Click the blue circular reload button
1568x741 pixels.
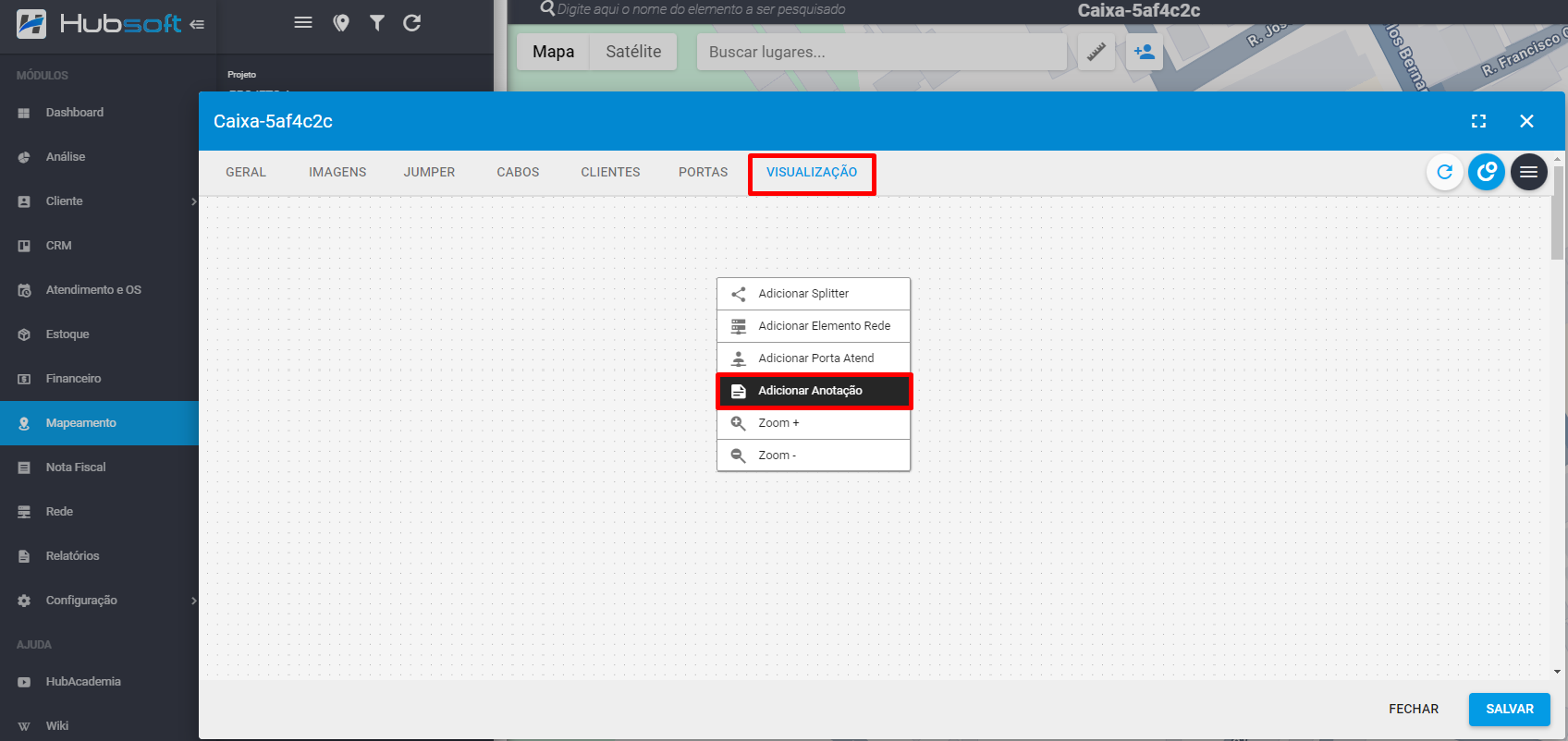(1487, 172)
